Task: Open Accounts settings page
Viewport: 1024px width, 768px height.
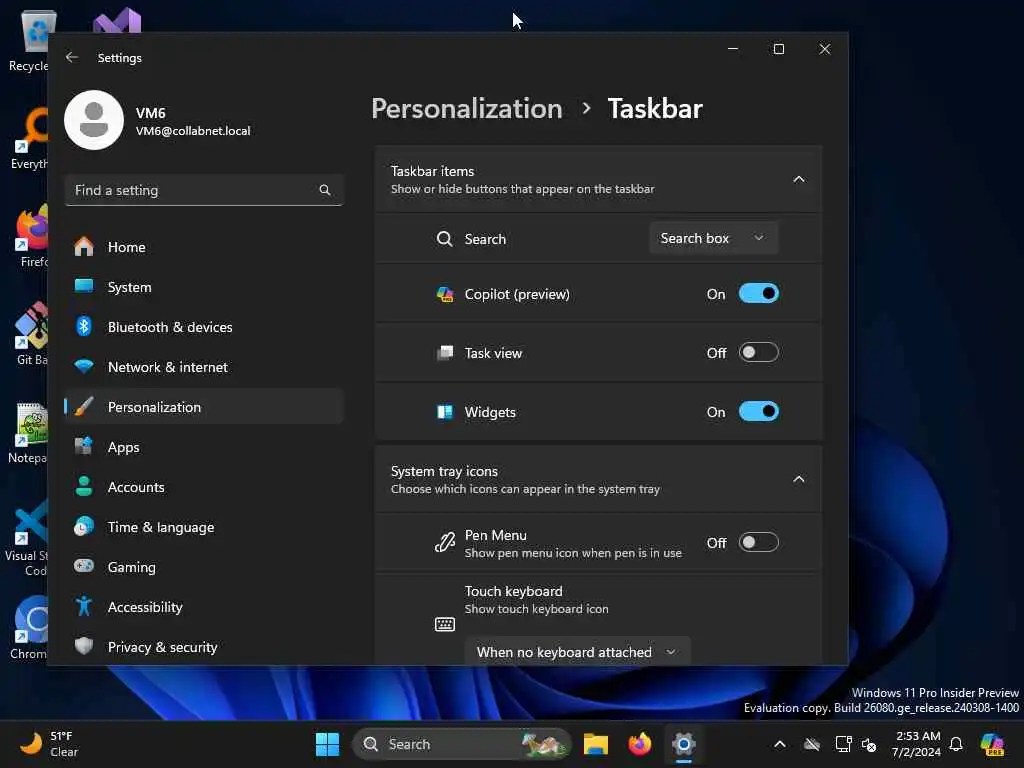Action: click(204, 487)
